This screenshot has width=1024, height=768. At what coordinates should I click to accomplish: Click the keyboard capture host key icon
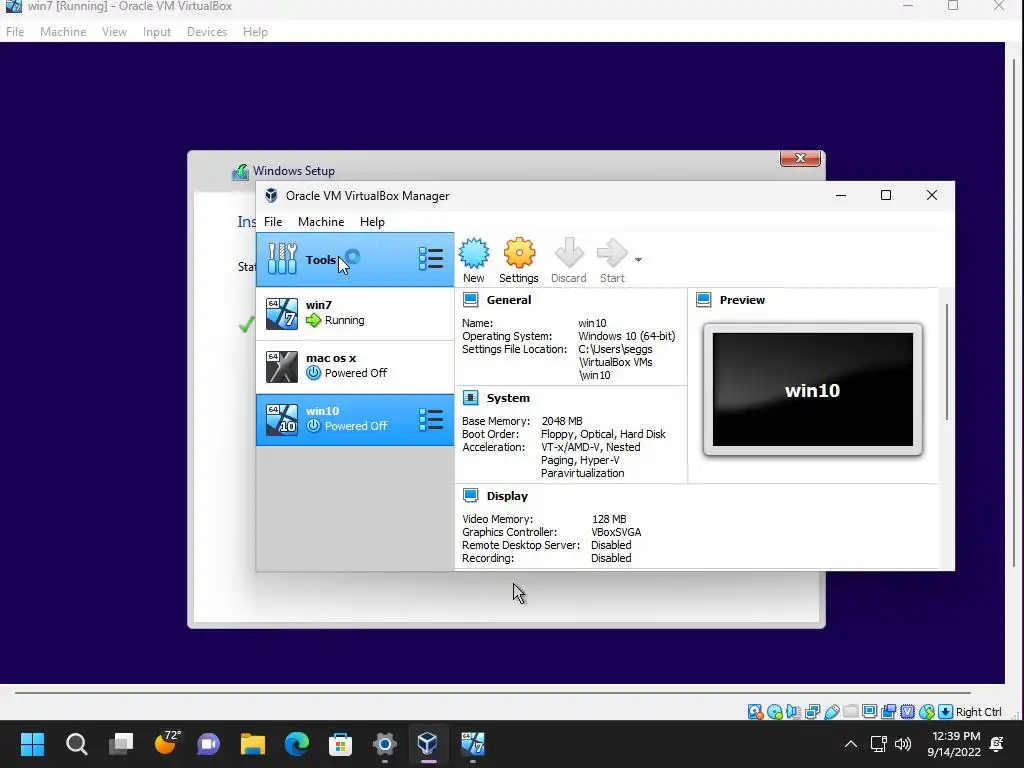tap(946, 712)
